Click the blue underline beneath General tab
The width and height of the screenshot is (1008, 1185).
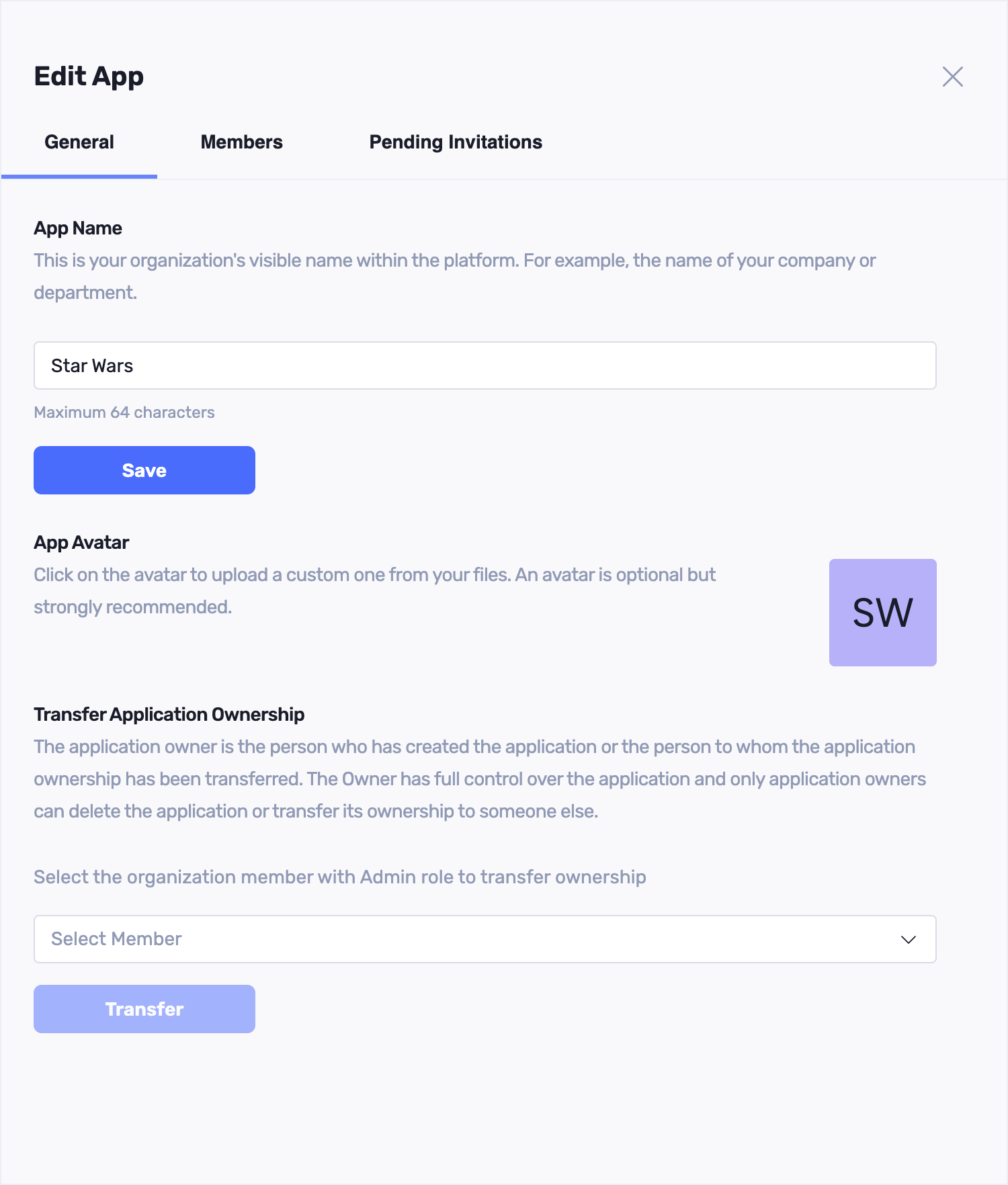point(79,177)
